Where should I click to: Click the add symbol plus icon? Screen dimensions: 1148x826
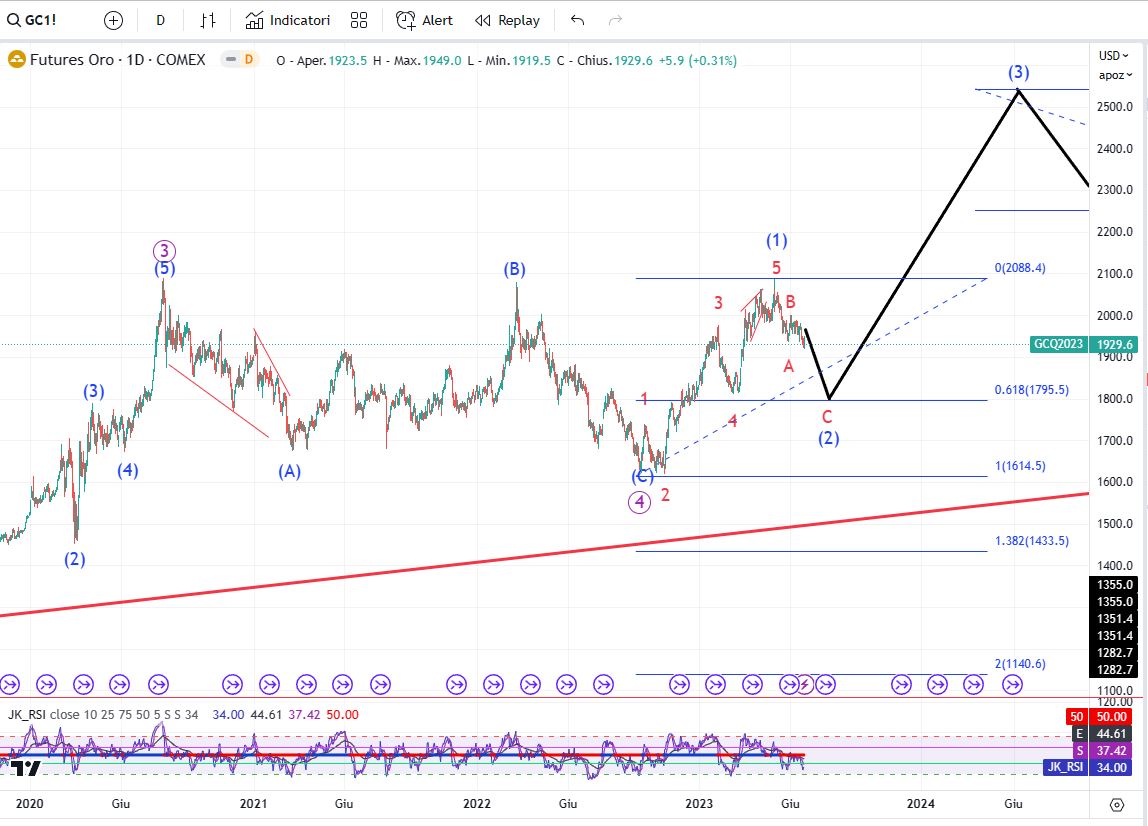pos(113,20)
